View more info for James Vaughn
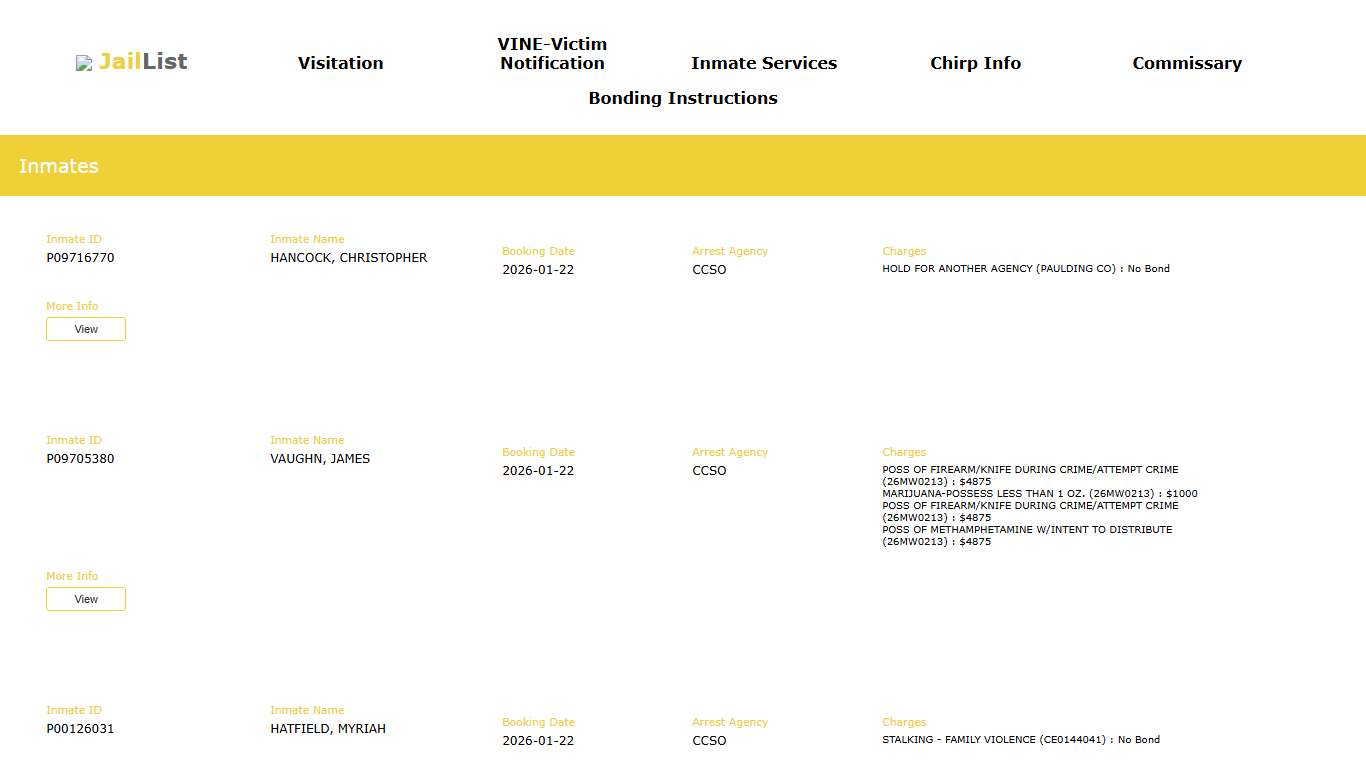Viewport: 1366px width, 768px height. point(86,599)
